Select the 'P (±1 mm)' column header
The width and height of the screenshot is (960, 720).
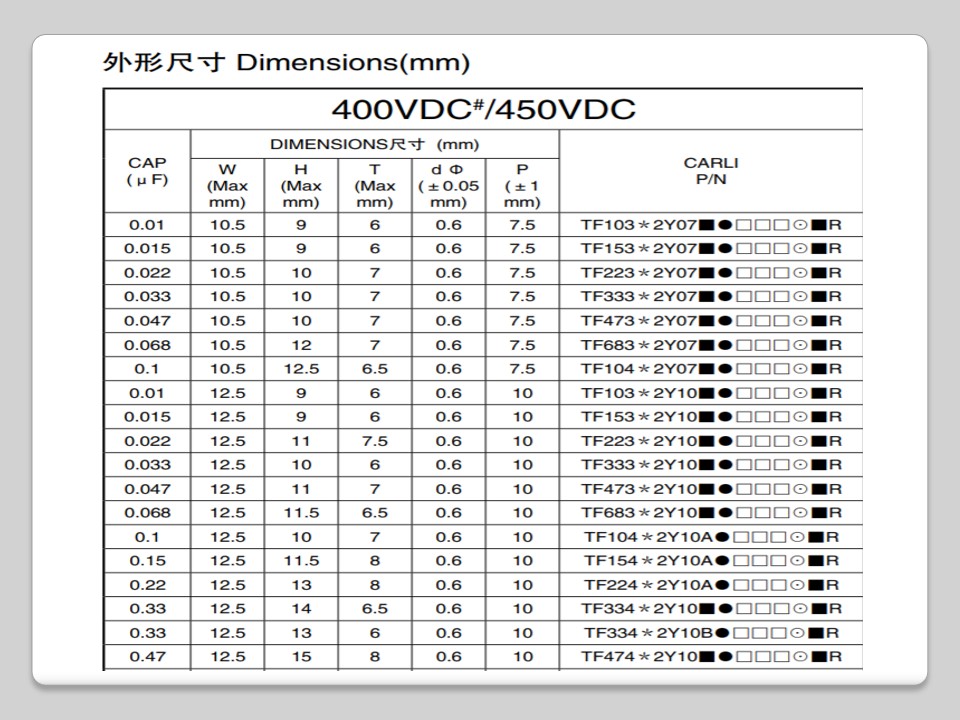[522, 185]
